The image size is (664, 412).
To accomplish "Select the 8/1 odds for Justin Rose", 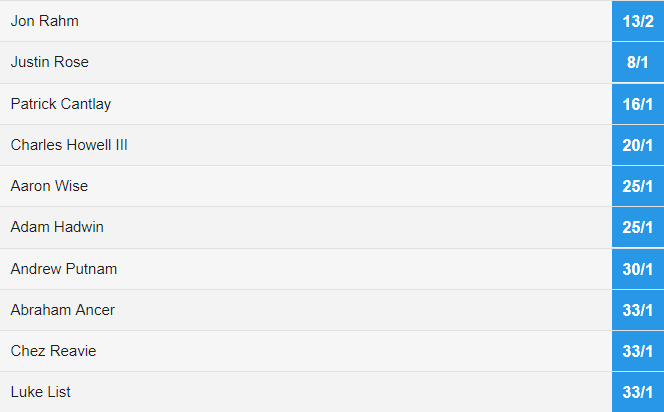I will click(637, 62).
